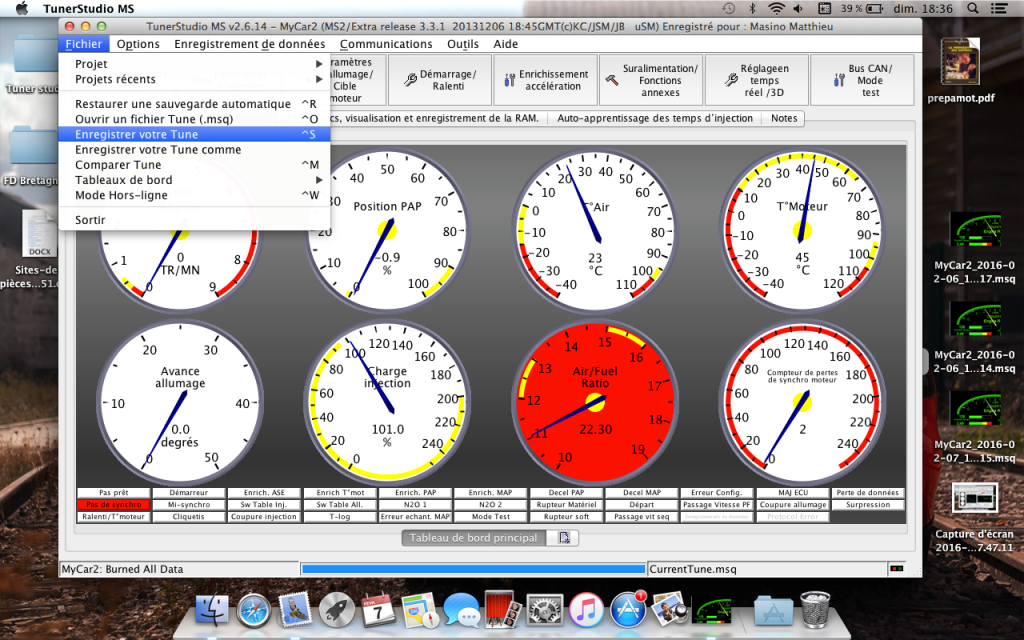Click the Compteur de pertes de synchro gauge
Screen dimensions: 1024x640
pyautogui.click(x=802, y=402)
